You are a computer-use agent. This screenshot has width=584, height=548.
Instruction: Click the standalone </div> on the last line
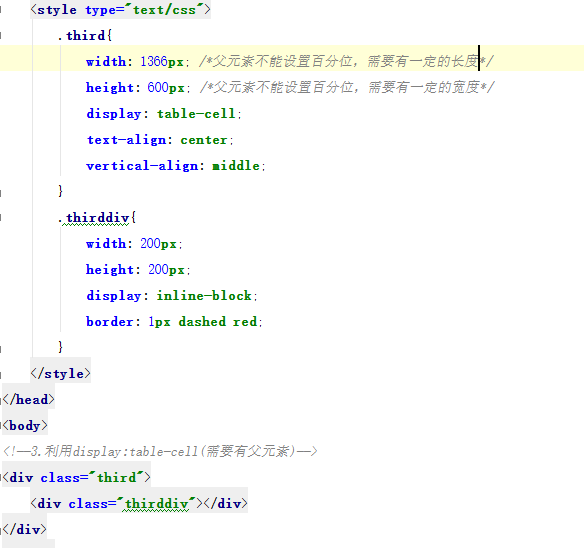[25, 529]
